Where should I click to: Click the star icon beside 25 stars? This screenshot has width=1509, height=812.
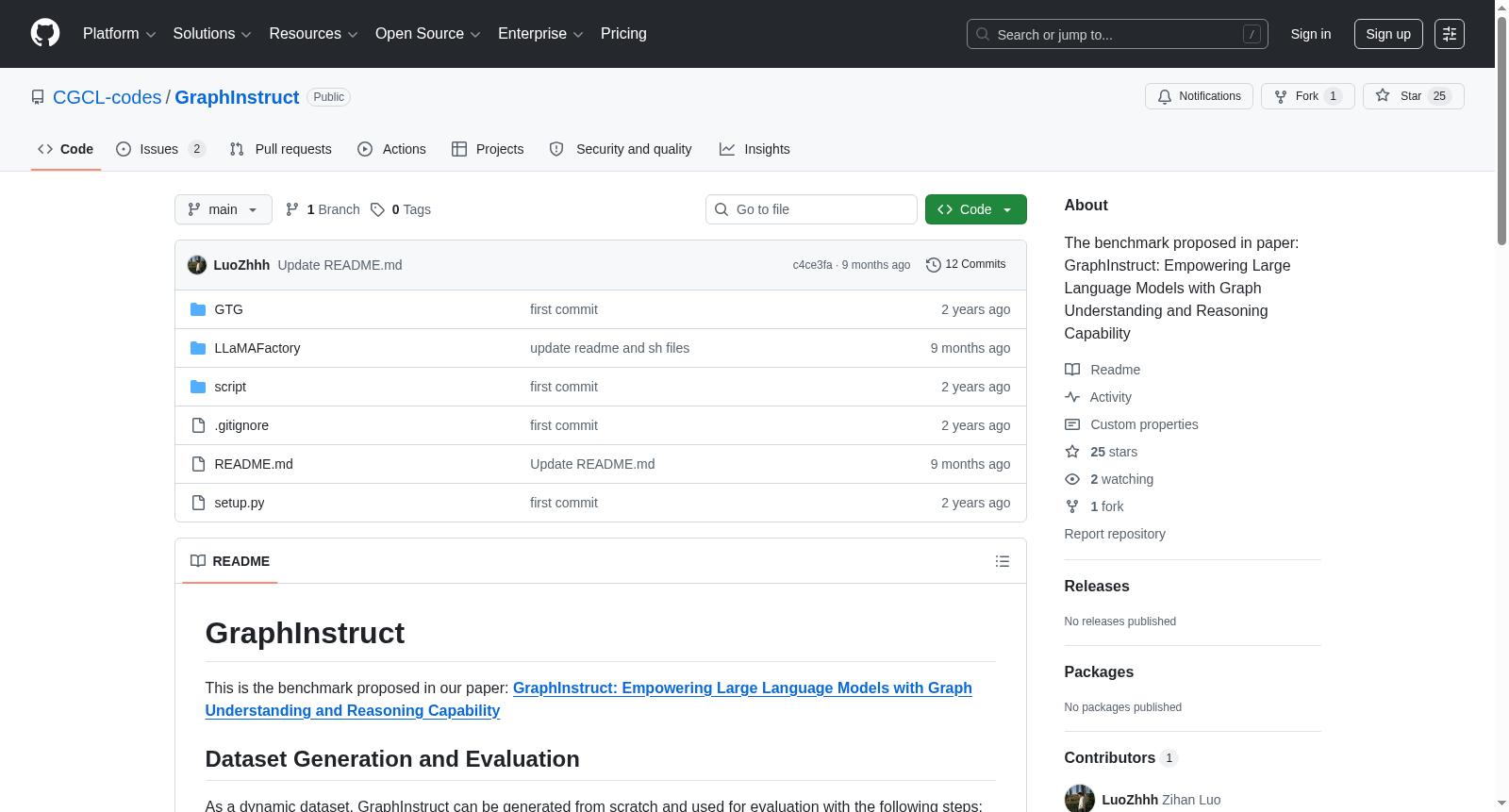1072,452
